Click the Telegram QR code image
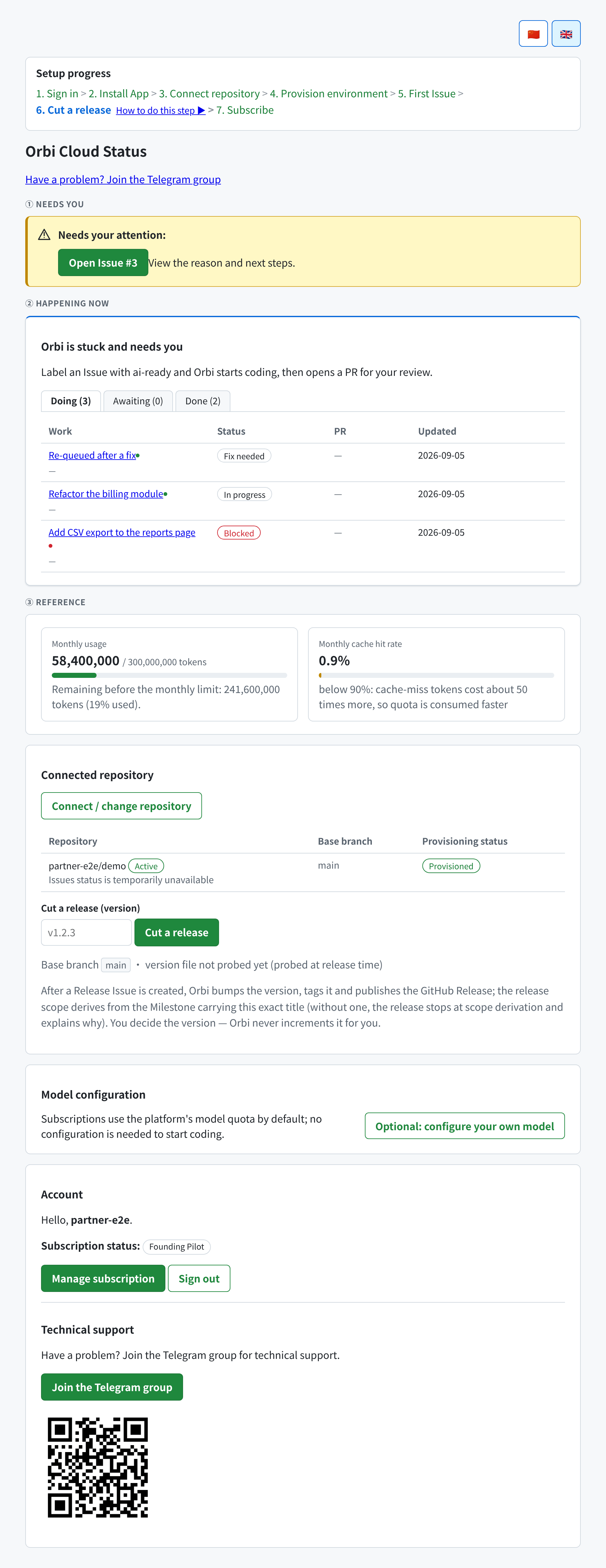606x1568 pixels. click(x=98, y=1467)
